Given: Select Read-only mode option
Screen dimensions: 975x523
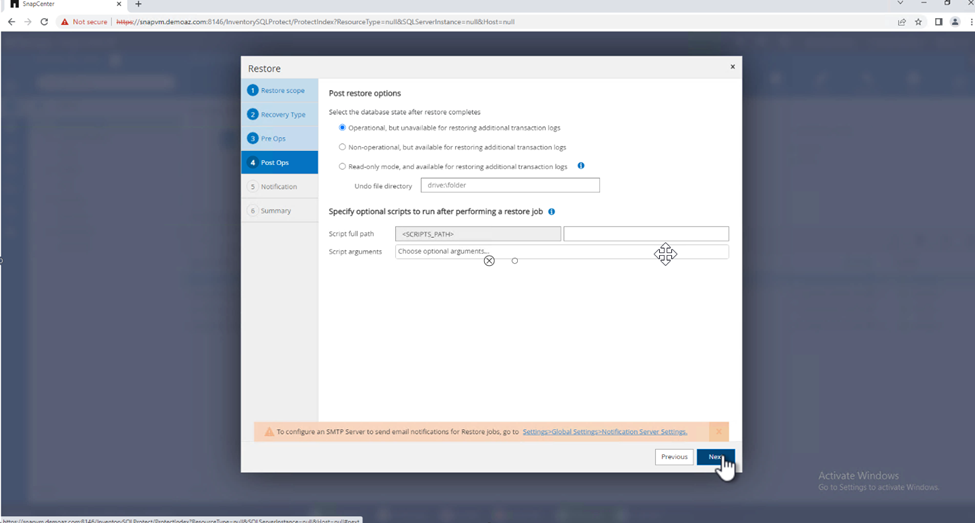Looking at the screenshot, I should pos(342,166).
